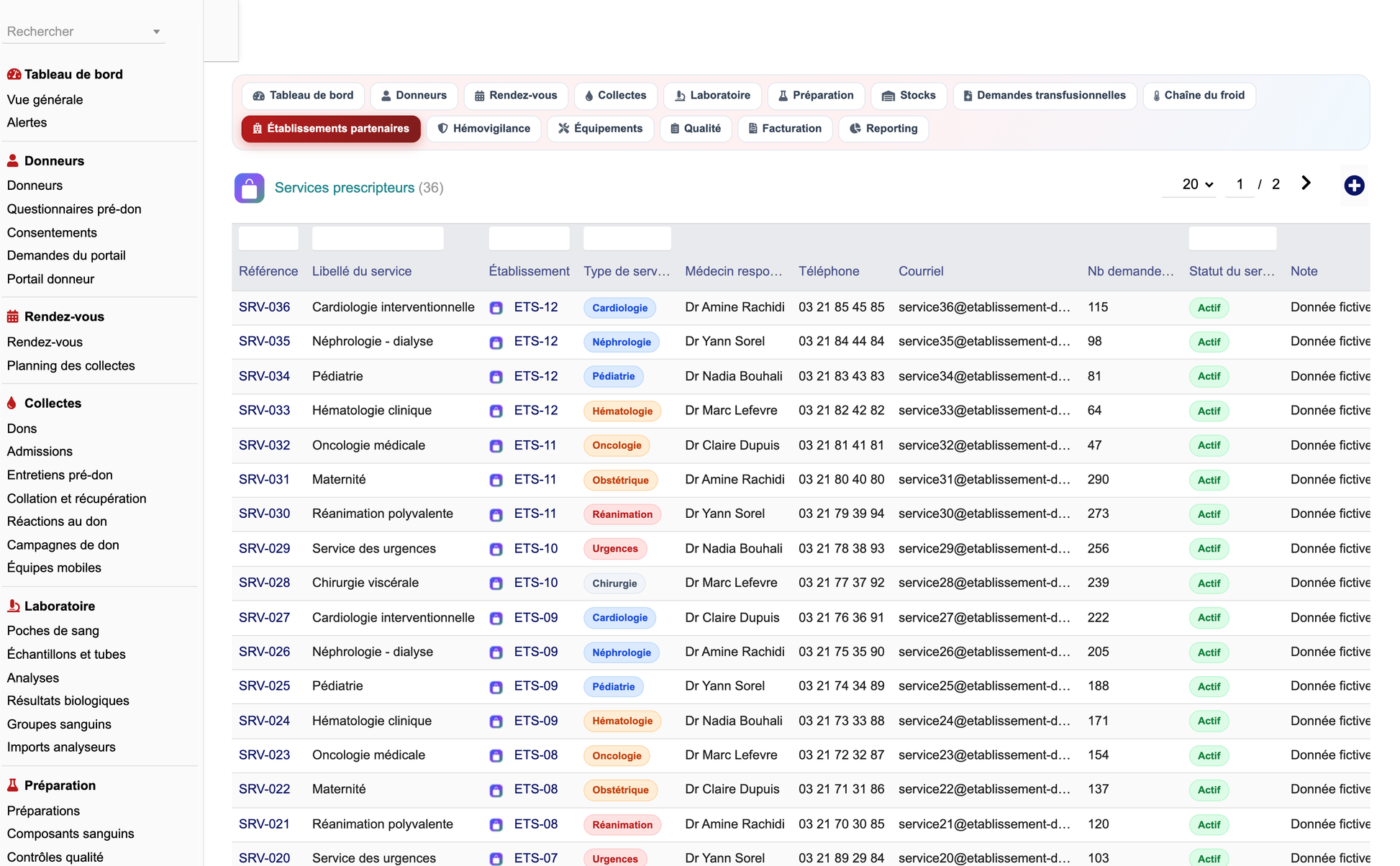Click the establishment icon in the SRV-036 row
The height and width of the screenshot is (866, 1400).
[496, 308]
